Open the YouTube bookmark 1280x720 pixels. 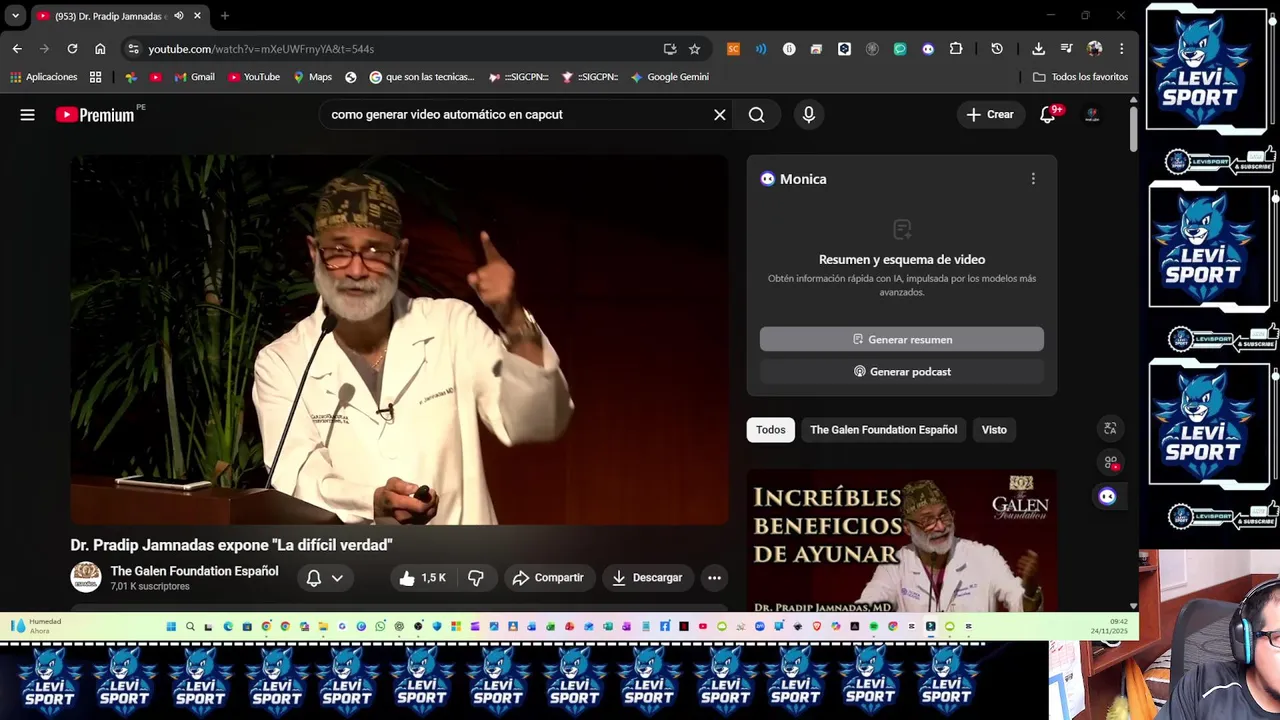click(253, 77)
